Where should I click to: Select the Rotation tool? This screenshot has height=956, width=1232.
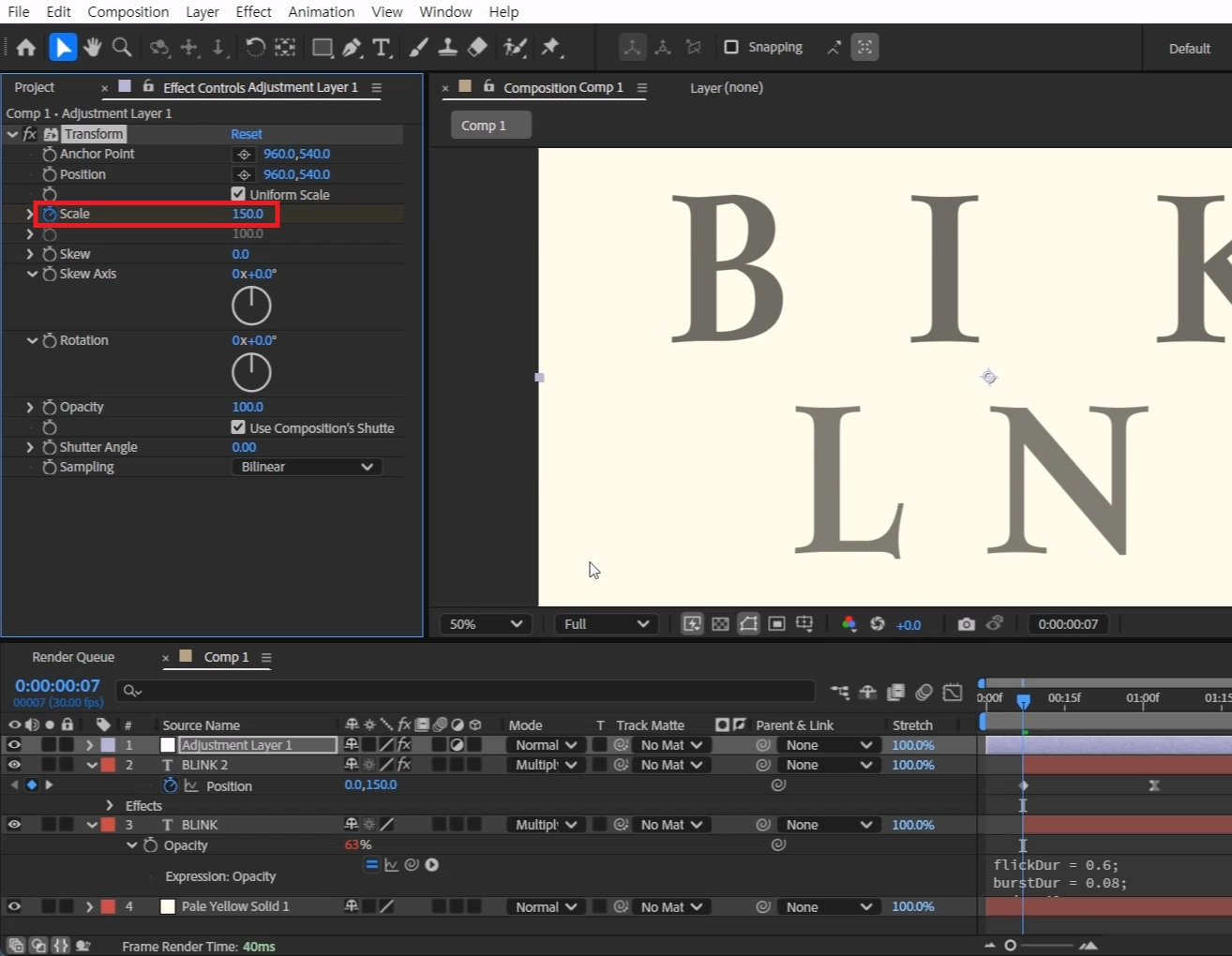[x=254, y=47]
